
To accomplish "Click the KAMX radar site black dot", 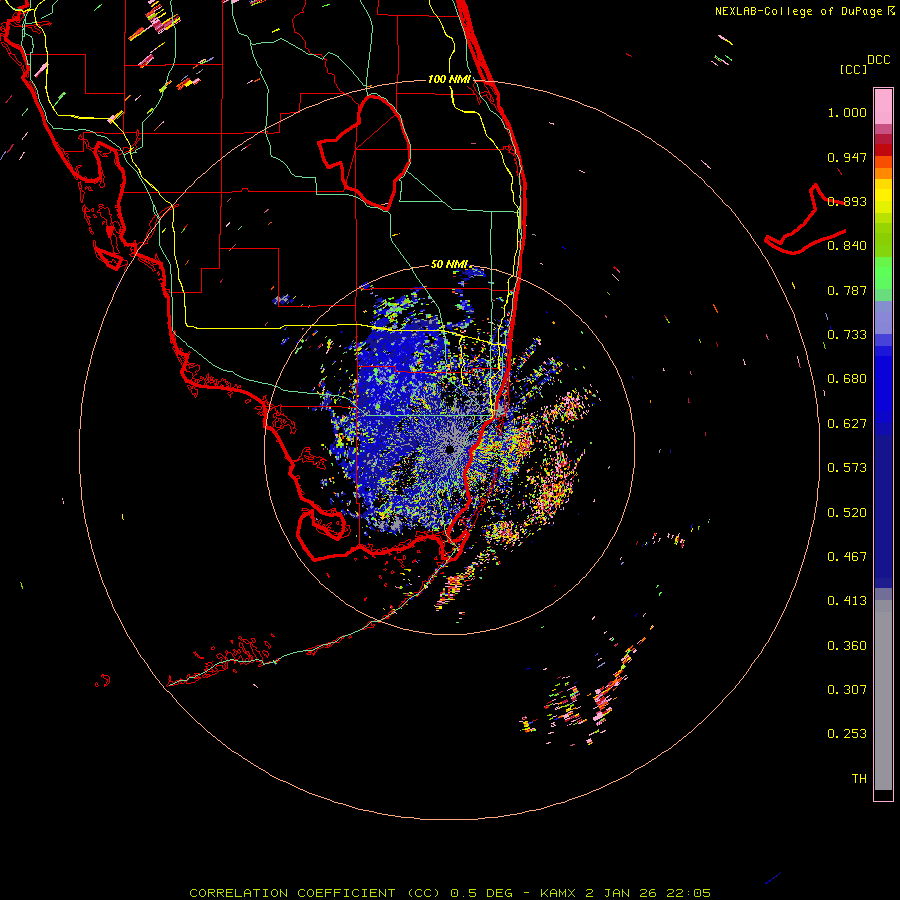I will click(x=450, y=449).
